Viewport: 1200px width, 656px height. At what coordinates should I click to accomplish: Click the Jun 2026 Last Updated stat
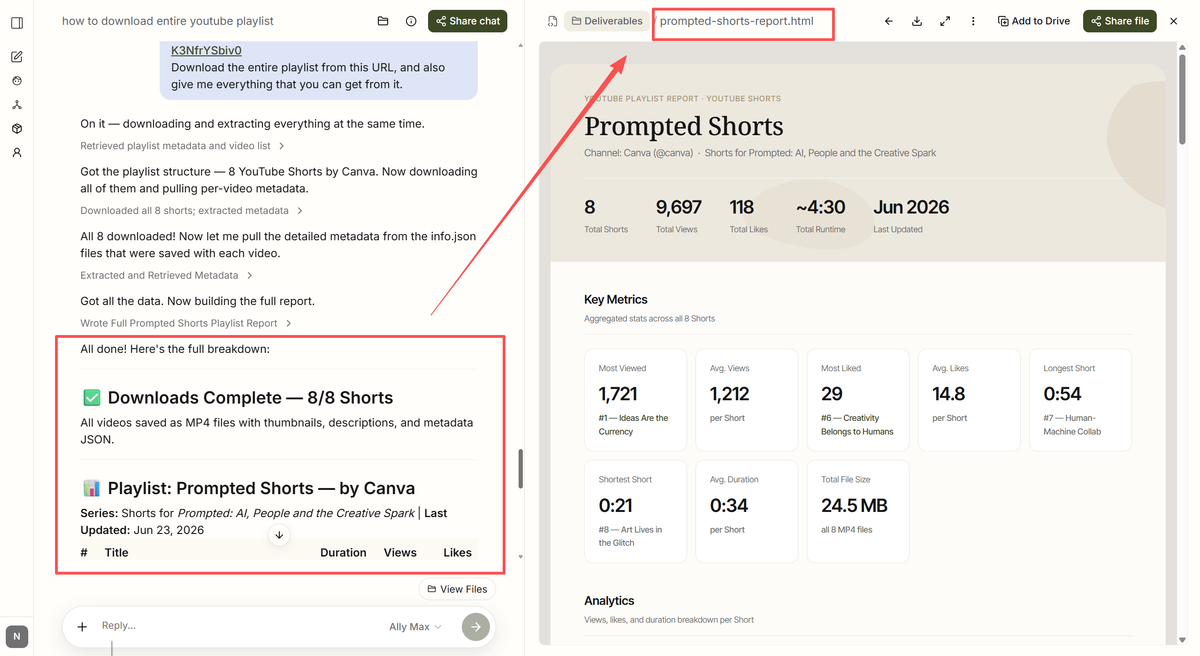pyautogui.click(x=911, y=215)
